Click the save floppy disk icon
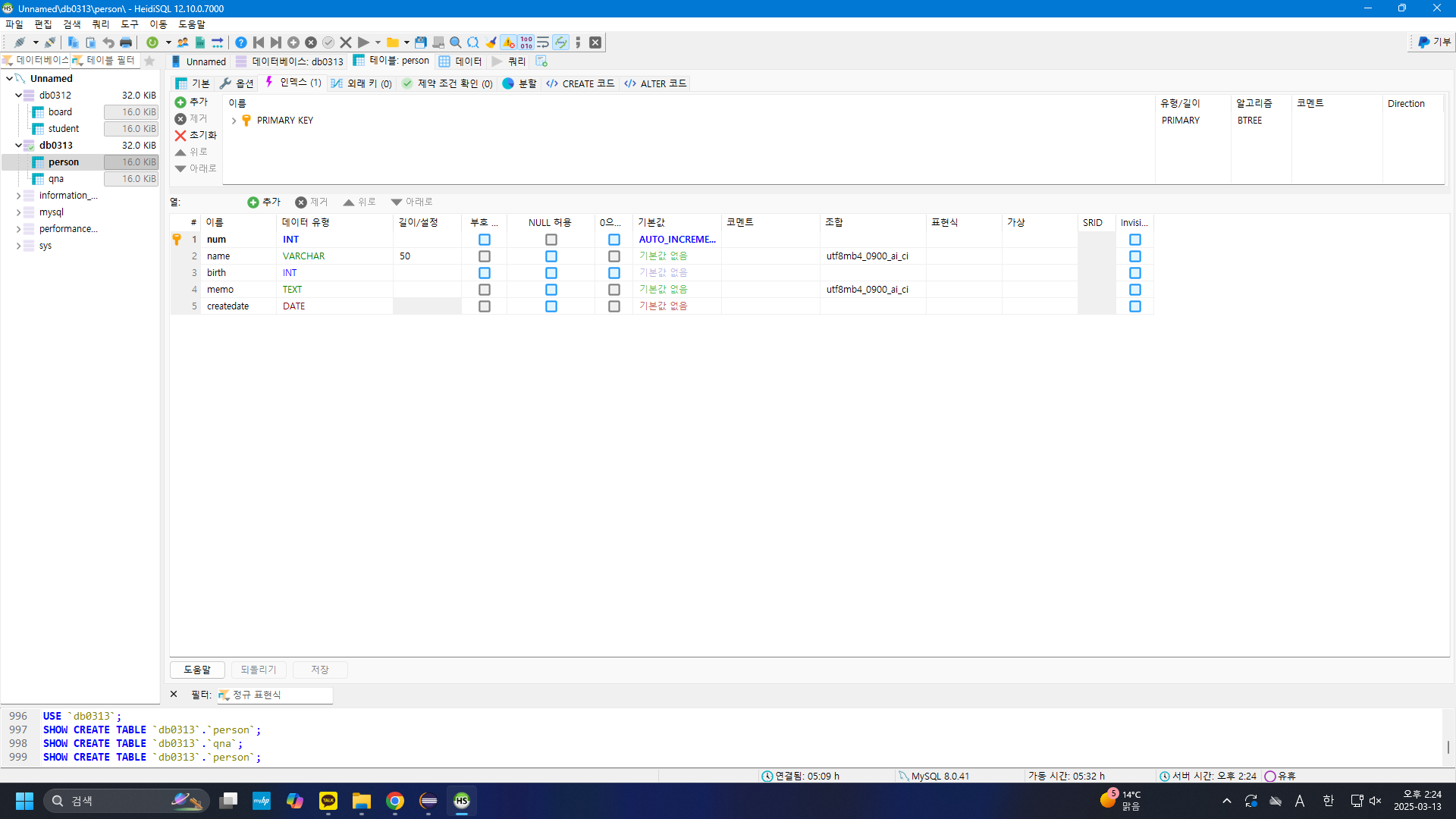 (x=420, y=42)
